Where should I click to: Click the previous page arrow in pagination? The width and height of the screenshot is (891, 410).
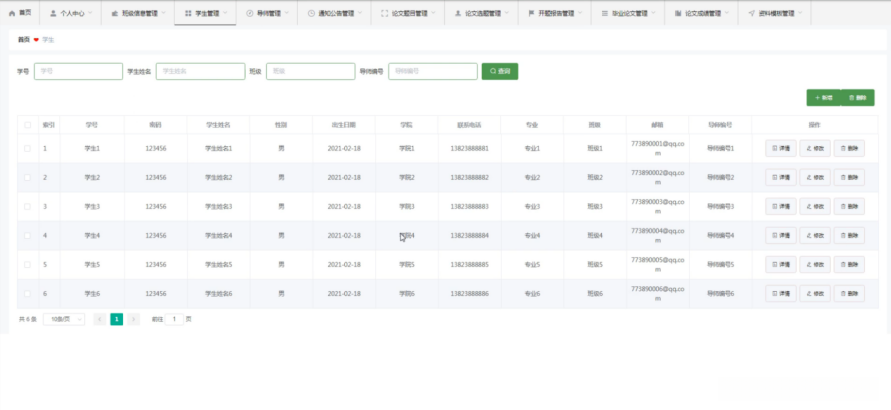[x=99, y=319]
